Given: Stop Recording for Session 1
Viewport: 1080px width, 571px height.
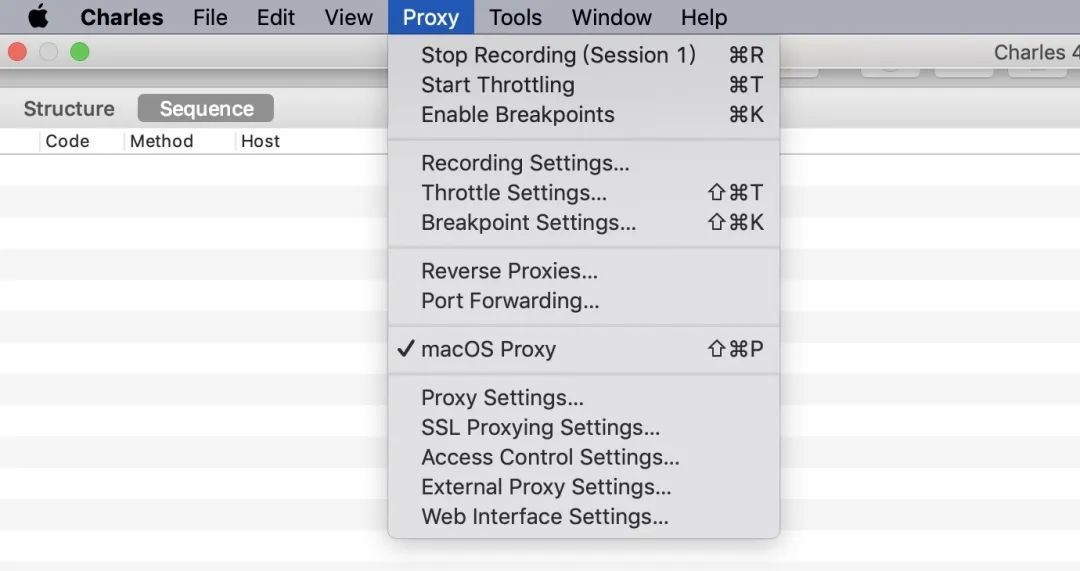Looking at the screenshot, I should pyautogui.click(x=557, y=55).
